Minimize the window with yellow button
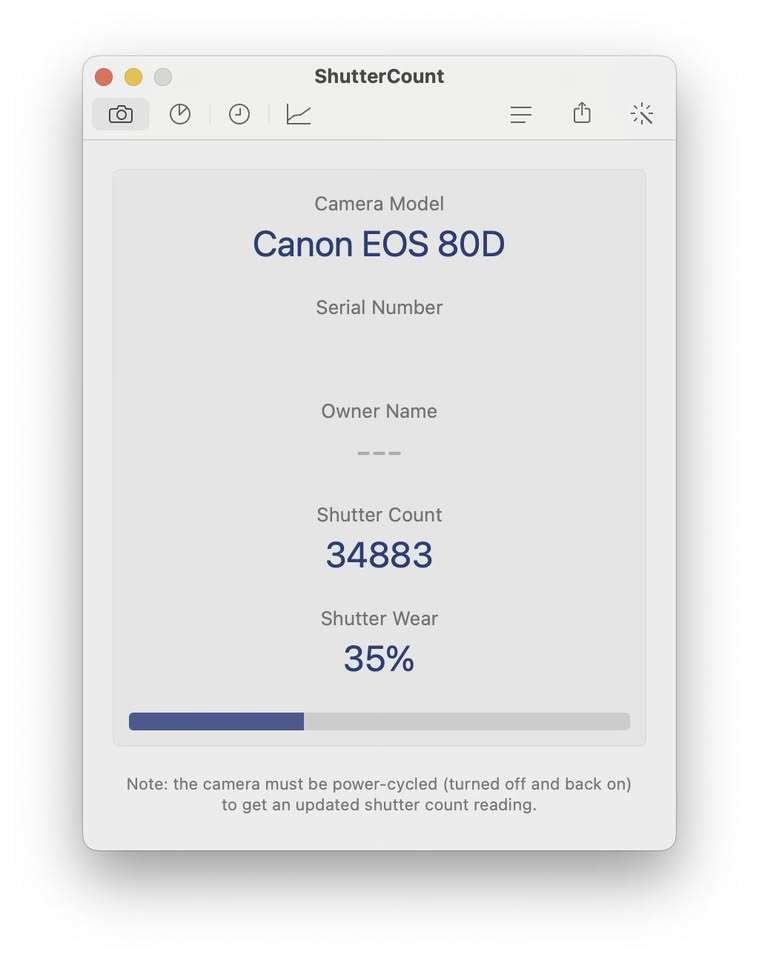Viewport: 759px width, 960px height. click(x=133, y=77)
